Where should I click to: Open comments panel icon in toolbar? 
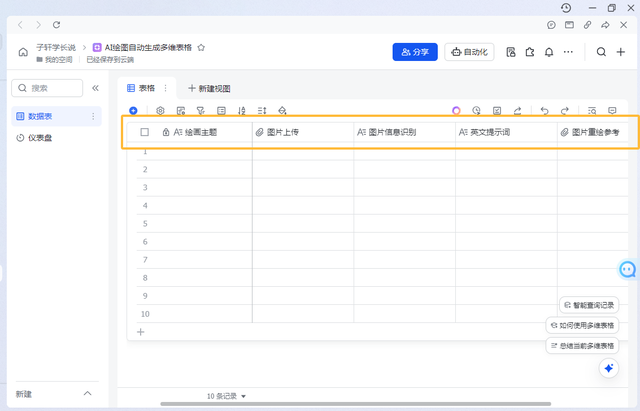[x=612, y=111]
